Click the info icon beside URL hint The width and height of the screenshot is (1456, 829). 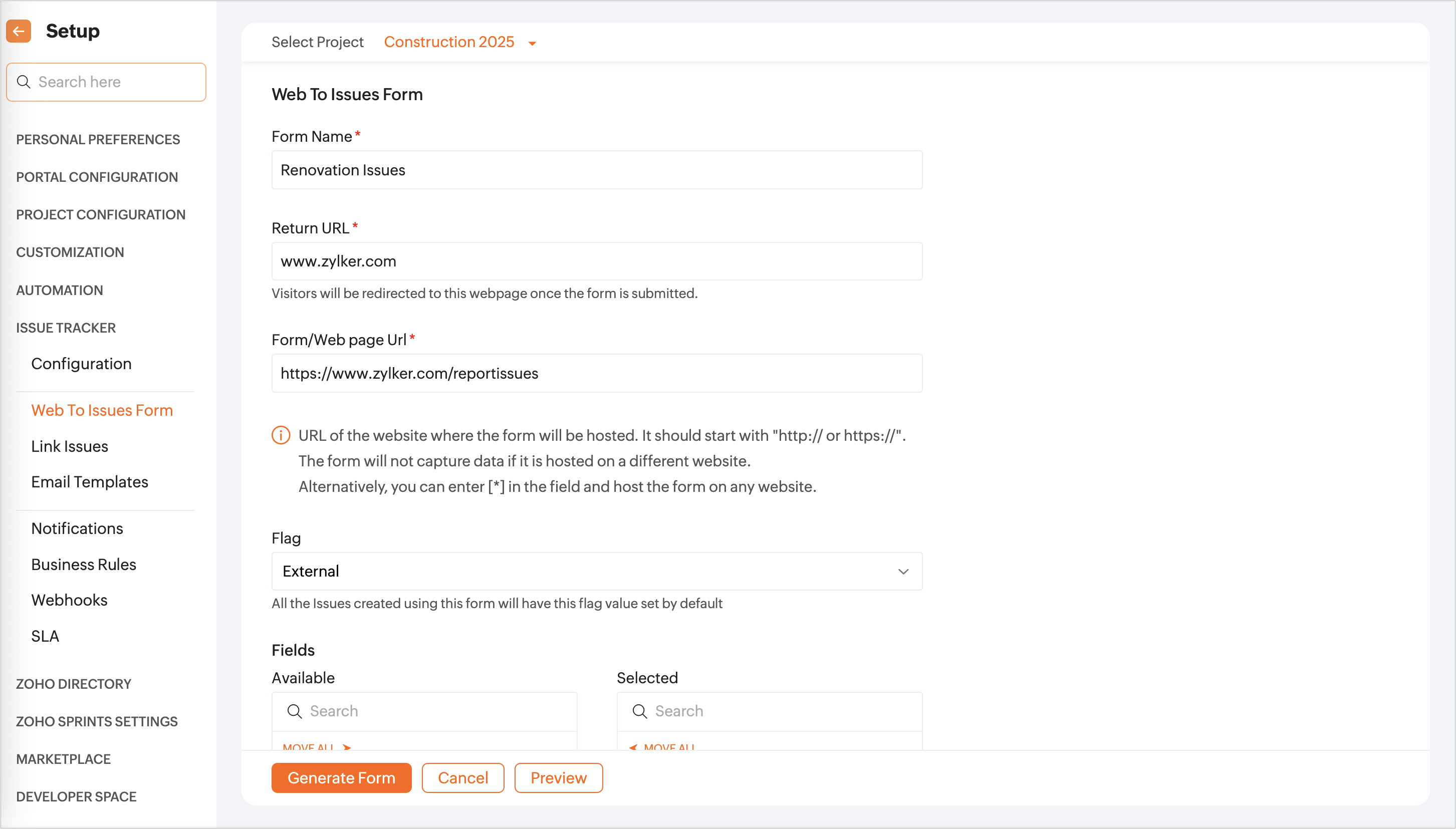pyautogui.click(x=281, y=436)
